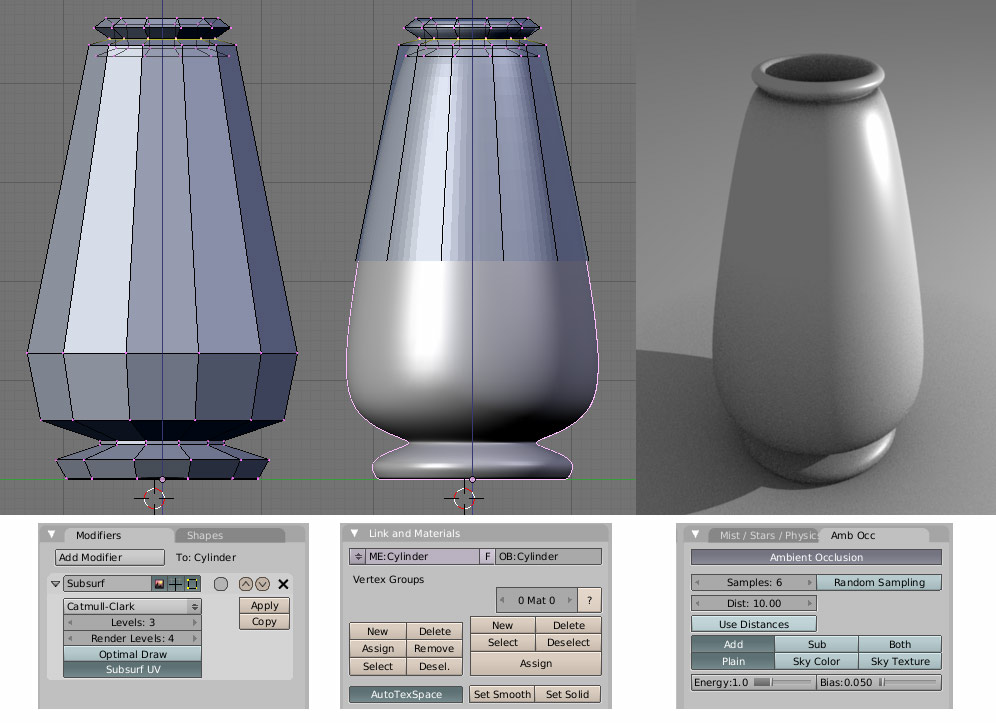Select Sky Texture ambient option
Image resolution: width=996 pixels, height=723 pixels.
(x=899, y=661)
